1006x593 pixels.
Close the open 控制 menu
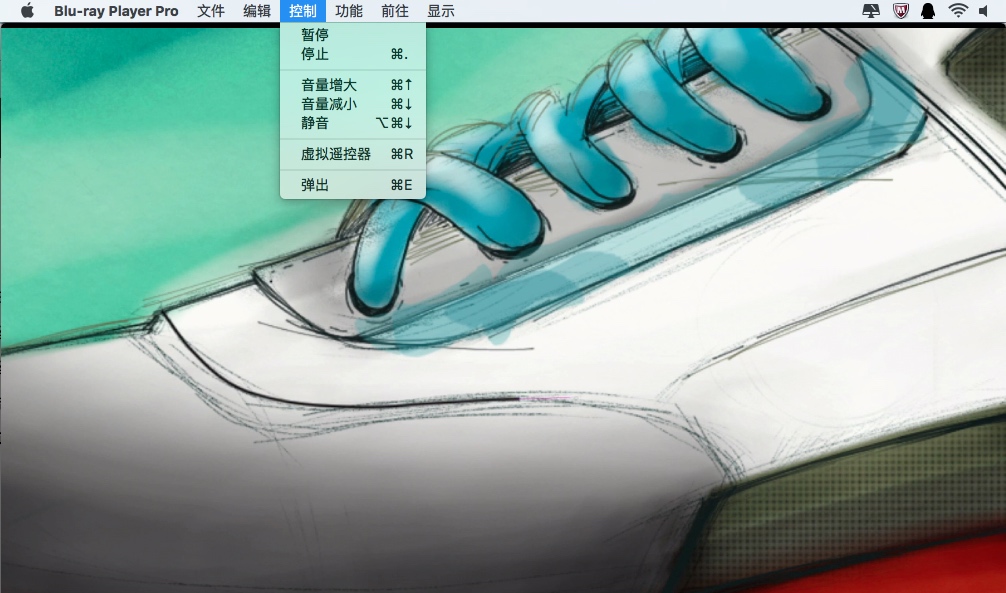(x=303, y=11)
